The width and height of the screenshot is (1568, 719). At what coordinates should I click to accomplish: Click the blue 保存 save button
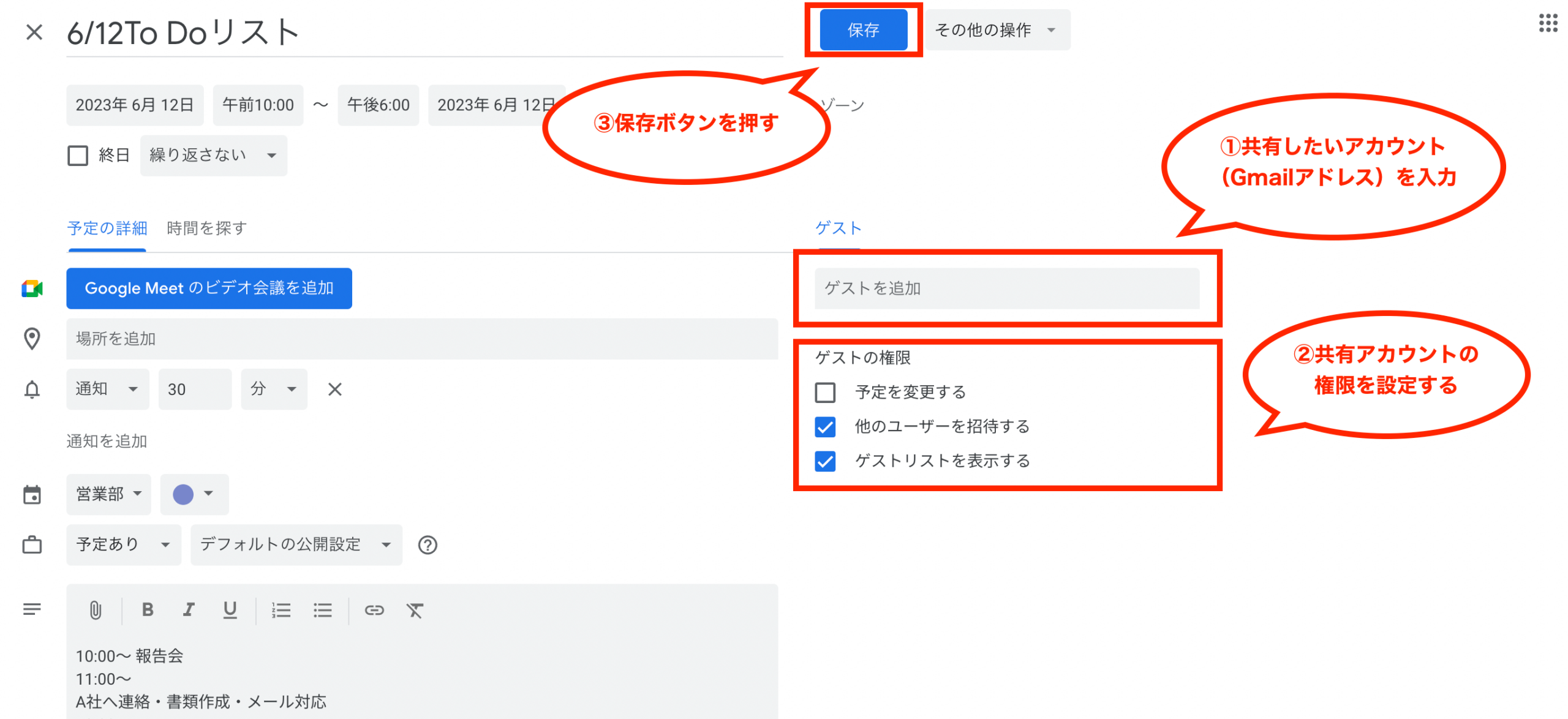pos(862,30)
